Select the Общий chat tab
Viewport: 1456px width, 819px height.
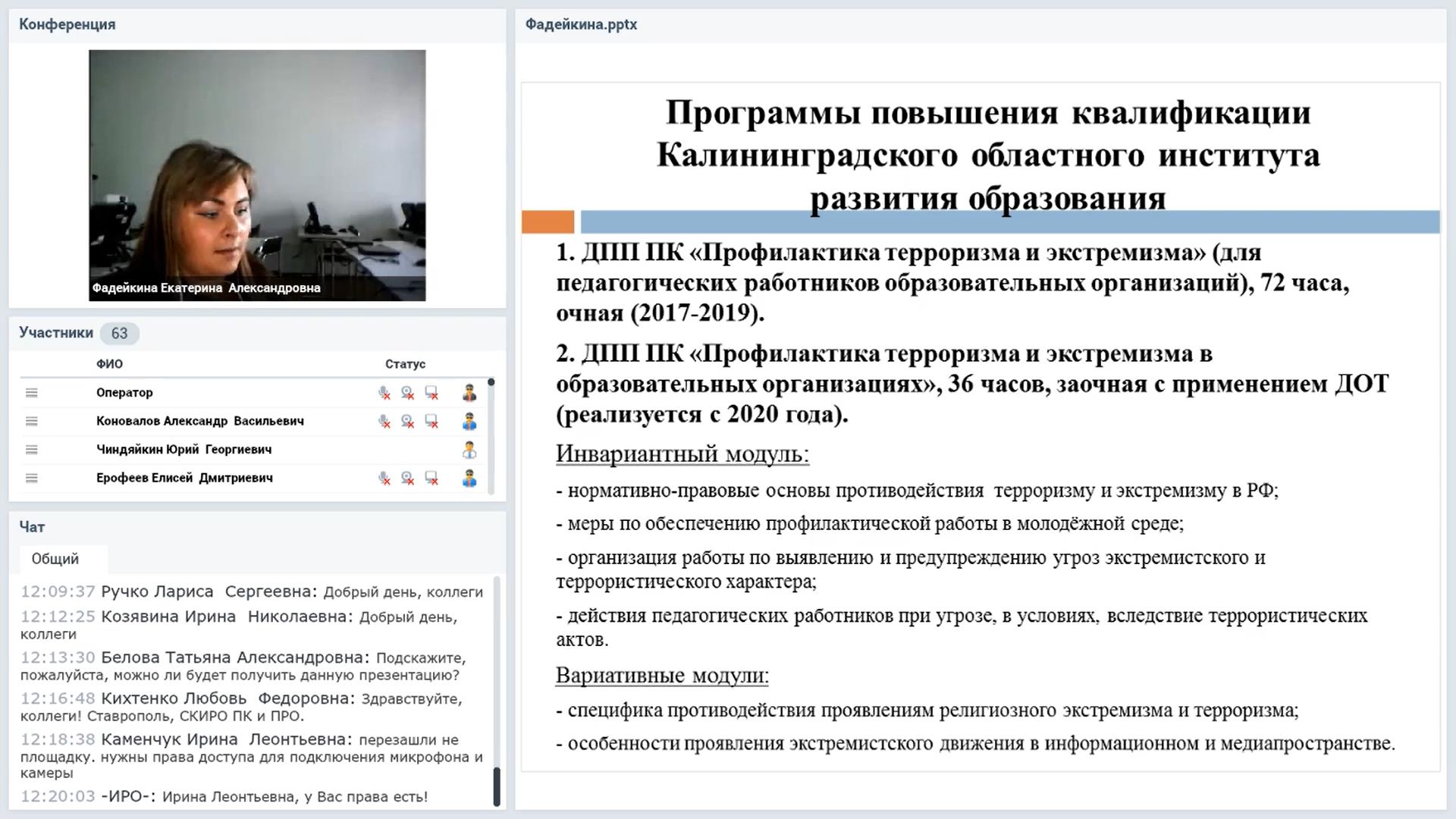pyautogui.click(x=63, y=559)
